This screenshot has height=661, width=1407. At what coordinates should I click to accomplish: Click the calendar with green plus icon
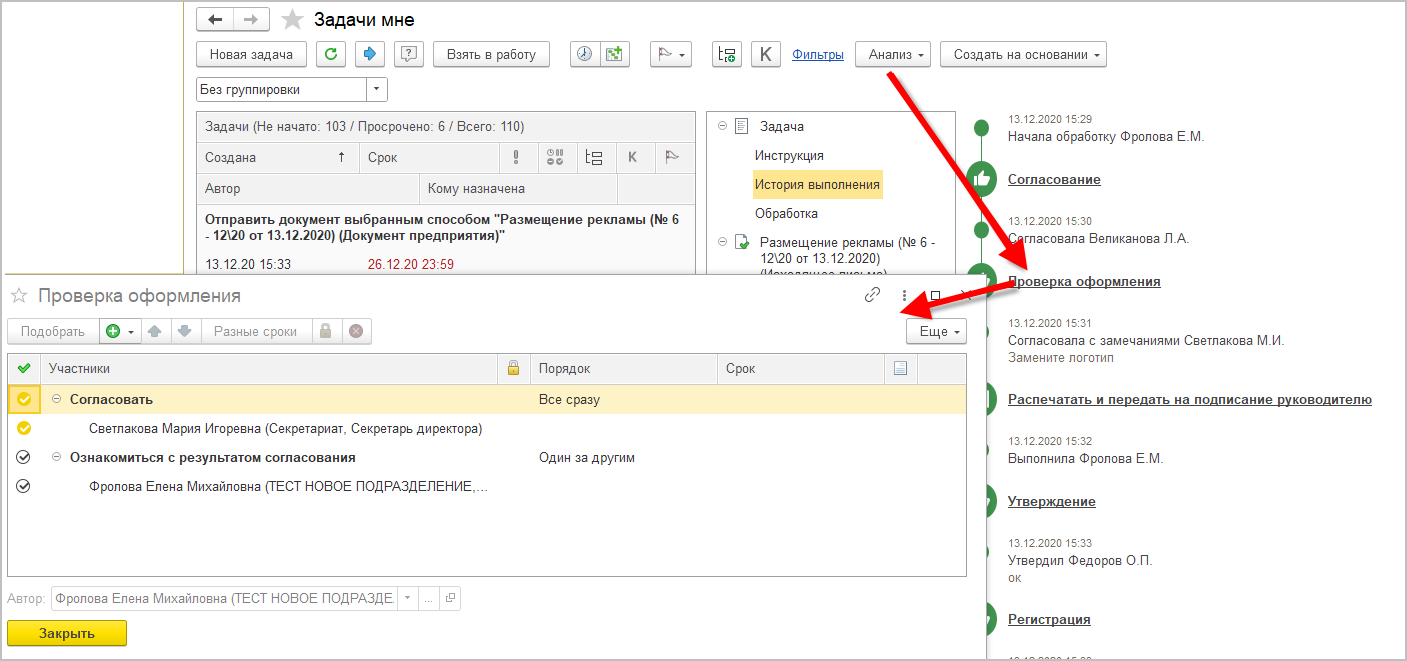614,54
